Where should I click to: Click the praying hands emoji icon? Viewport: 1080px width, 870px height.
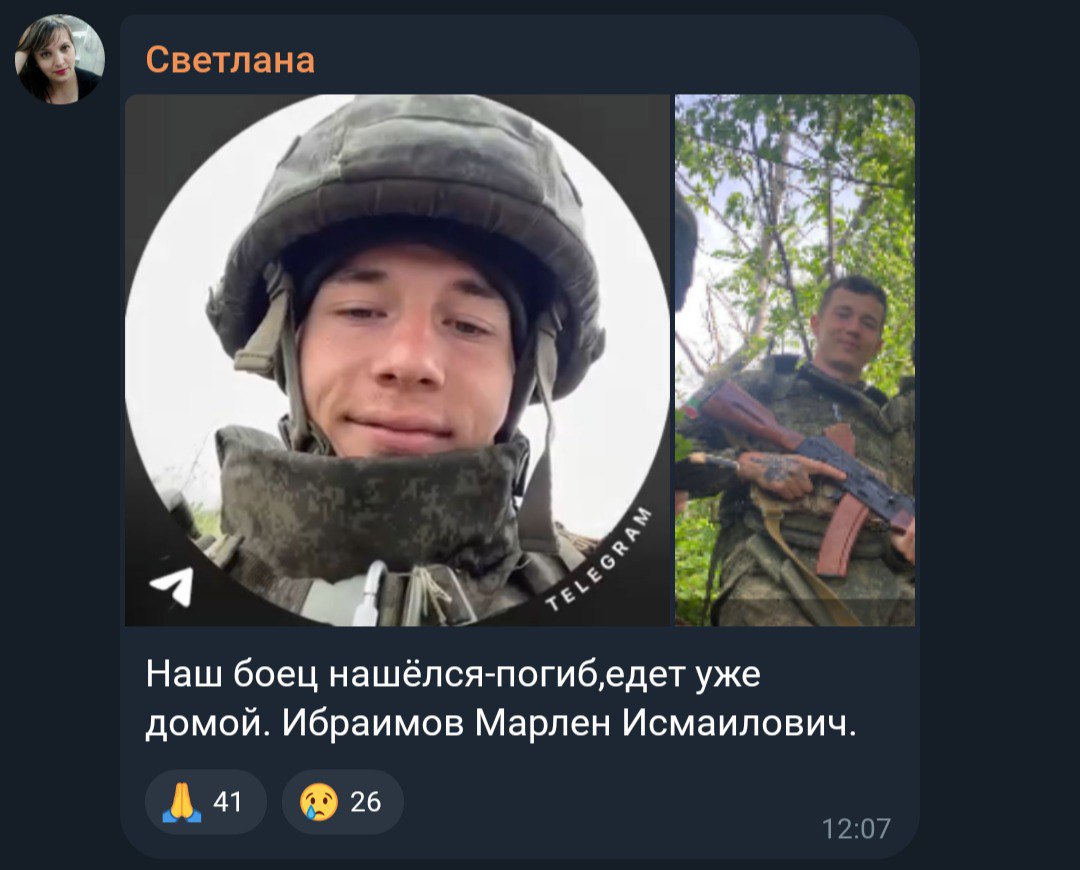coord(182,802)
